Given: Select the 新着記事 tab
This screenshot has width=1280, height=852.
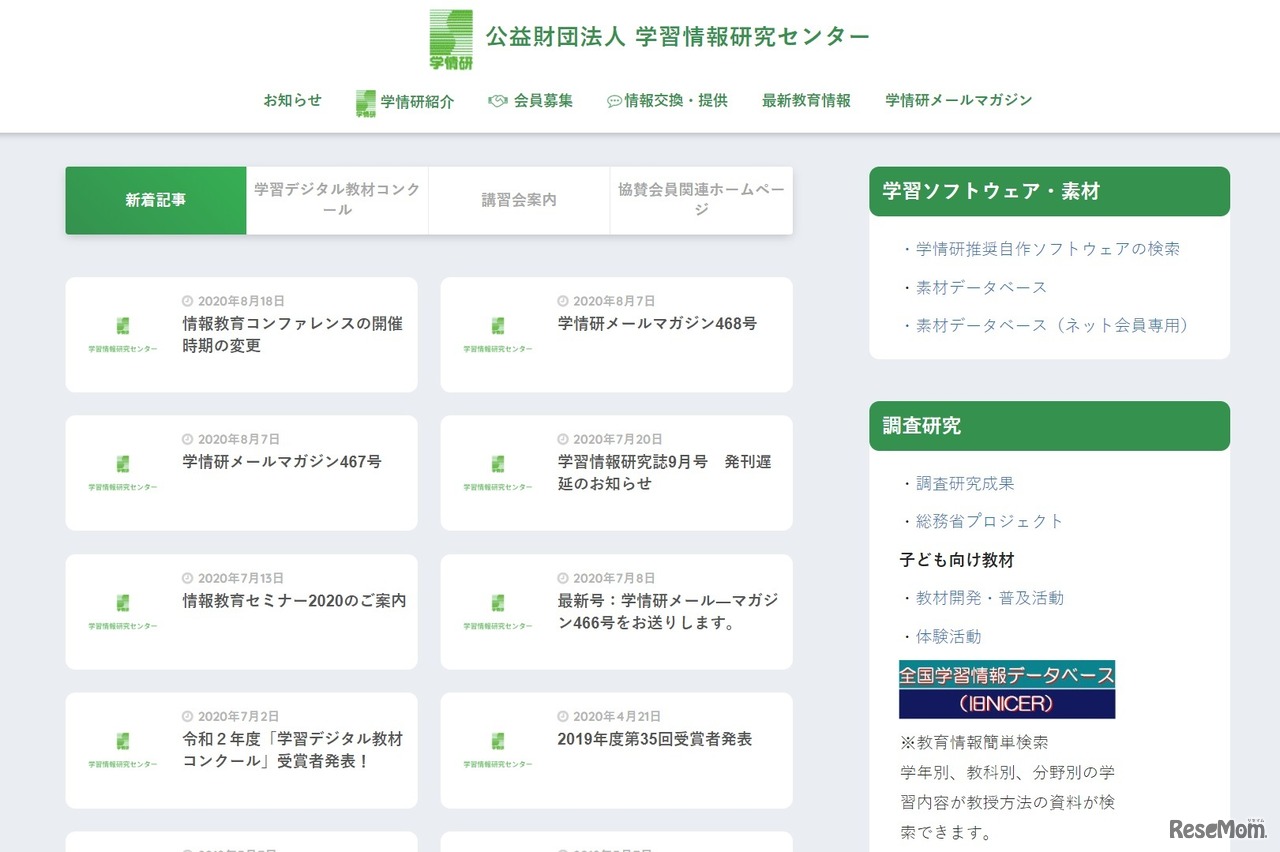Looking at the screenshot, I should tap(155, 200).
